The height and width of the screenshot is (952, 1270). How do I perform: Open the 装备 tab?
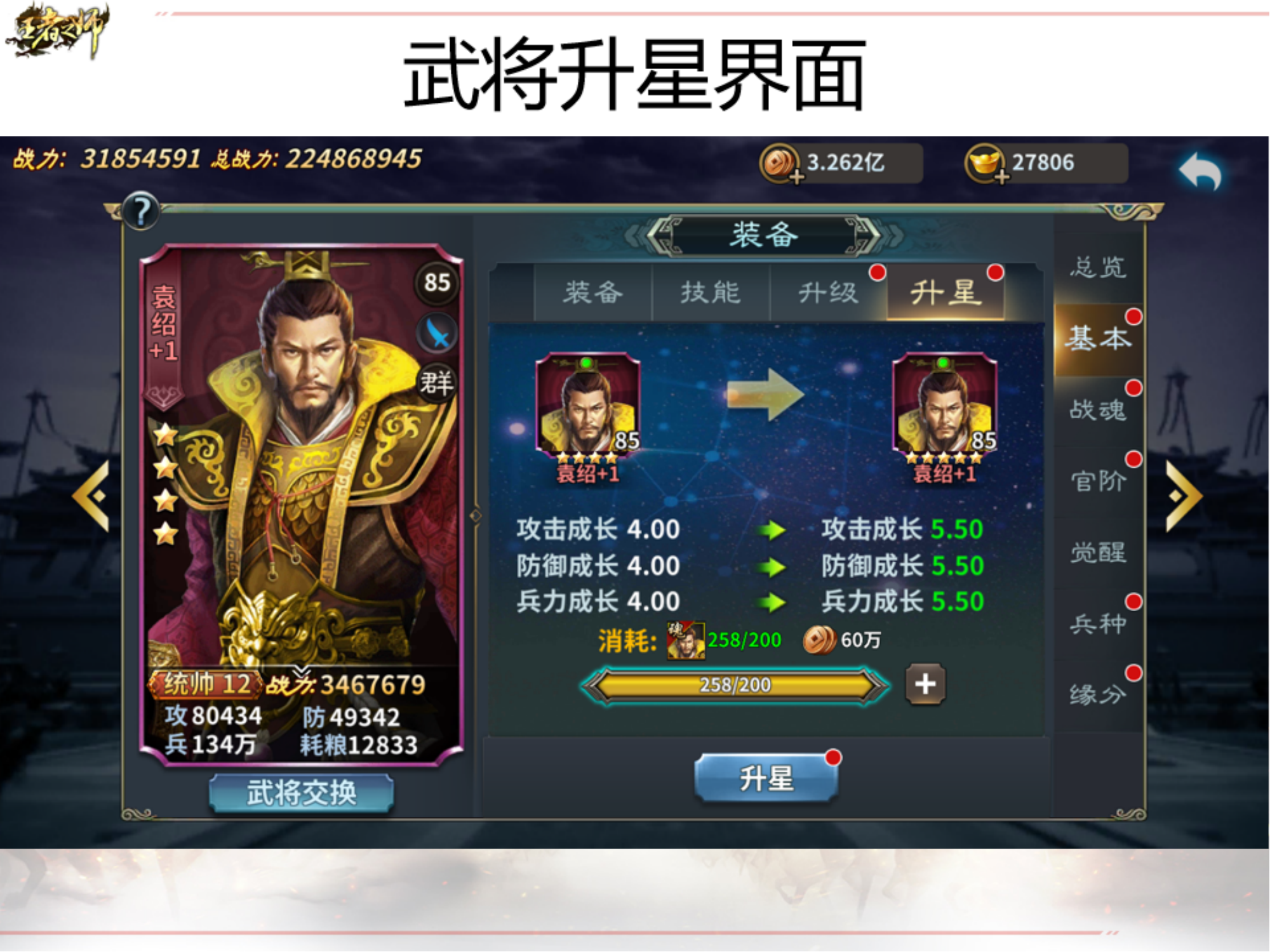pyautogui.click(x=593, y=293)
